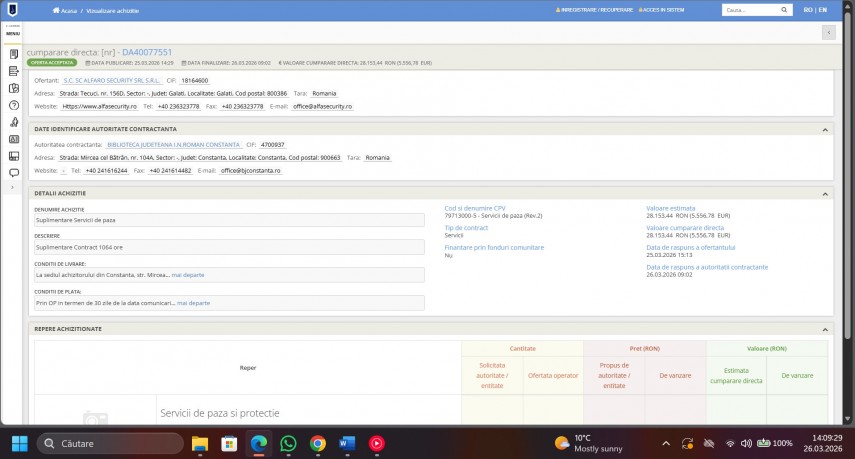This screenshot has height=459, width=855.
Task: Expand the left sidebar with bottom chevron
Action: pyautogui.click(x=13, y=188)
